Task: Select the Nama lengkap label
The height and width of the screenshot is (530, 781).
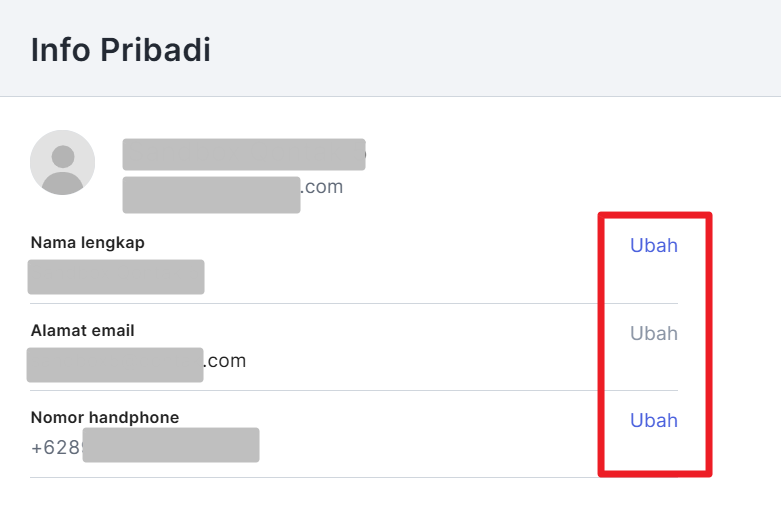Action: coord(88,242)
